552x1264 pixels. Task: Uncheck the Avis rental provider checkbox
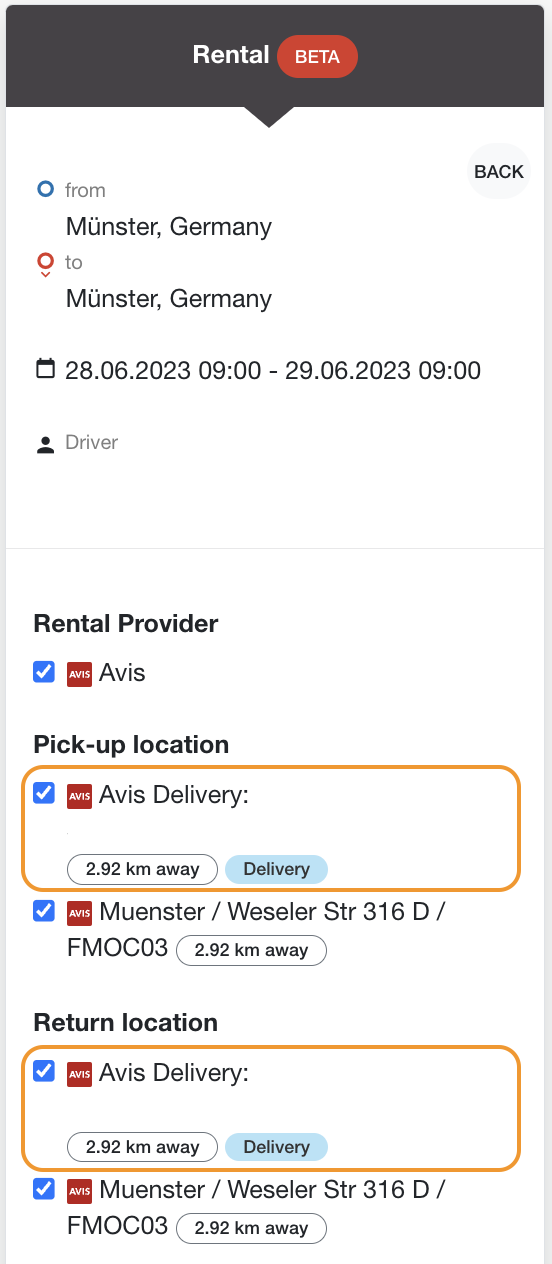click(x=44, y=672)
